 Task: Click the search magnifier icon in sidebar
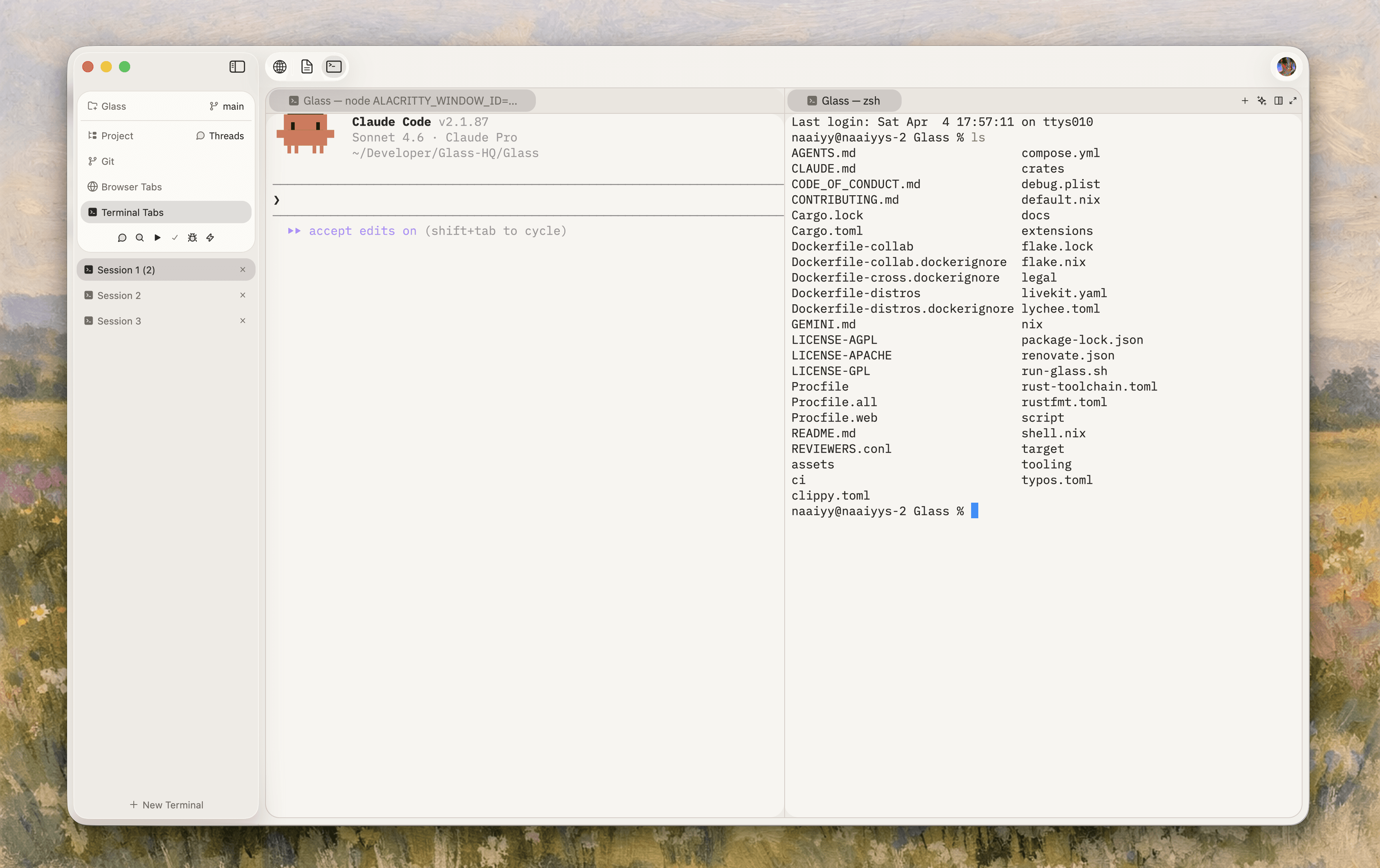pyautogui.click(x=139, y=237)
